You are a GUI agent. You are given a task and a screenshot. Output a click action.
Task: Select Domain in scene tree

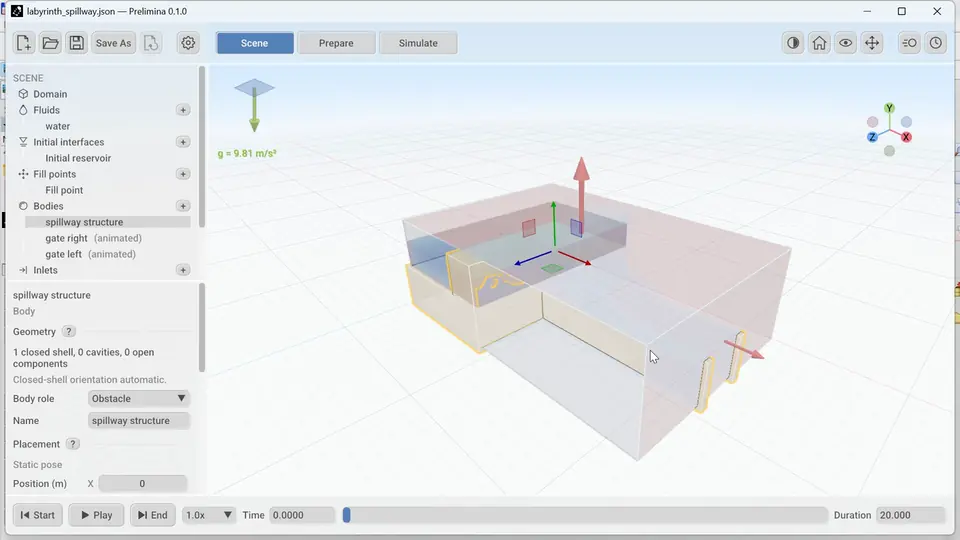50,94
